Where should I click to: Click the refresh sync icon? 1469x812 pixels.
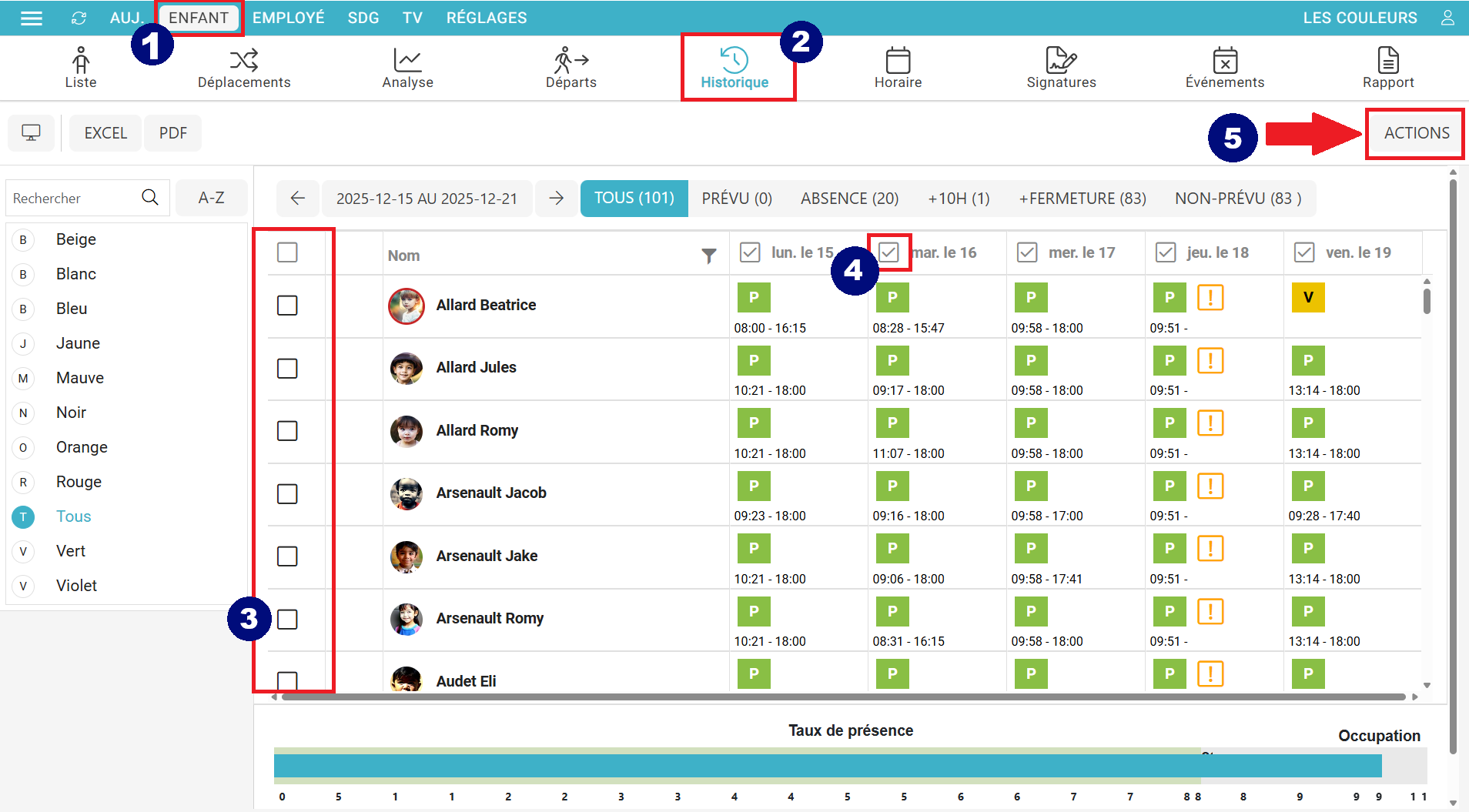(x=79, y=18)
